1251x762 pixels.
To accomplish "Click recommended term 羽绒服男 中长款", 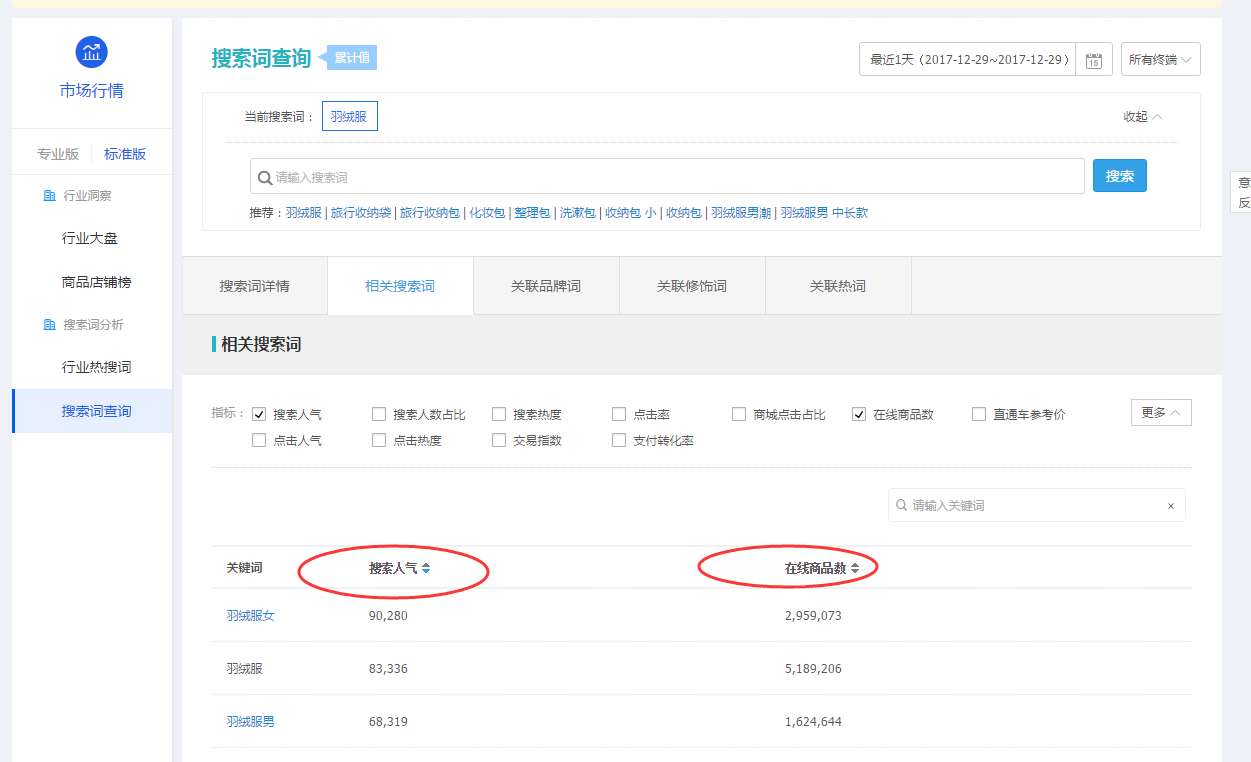I will tap(824, 213).
